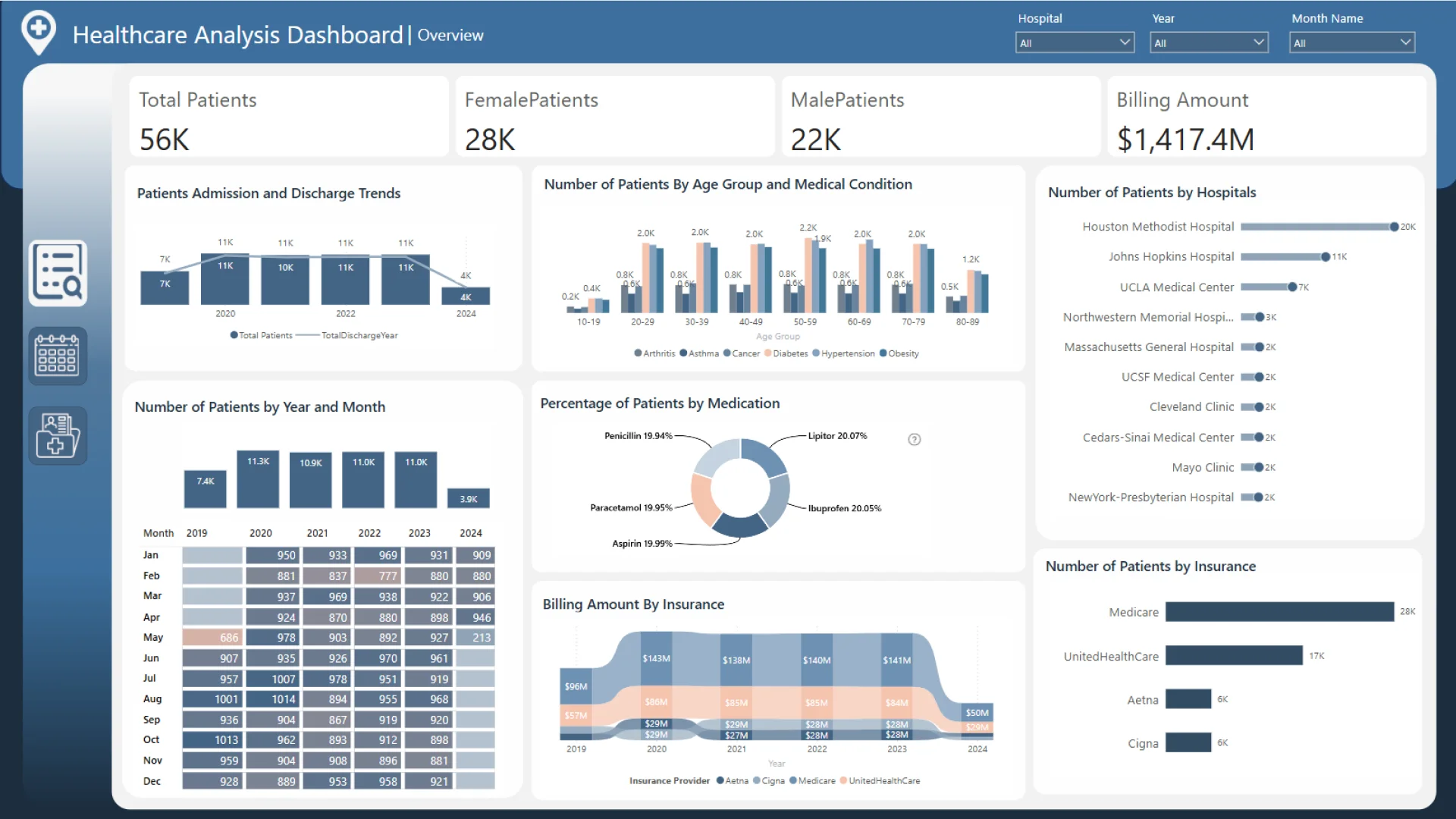
Task: Click Total Patients legend marker
Action: [x=234, y=335]
